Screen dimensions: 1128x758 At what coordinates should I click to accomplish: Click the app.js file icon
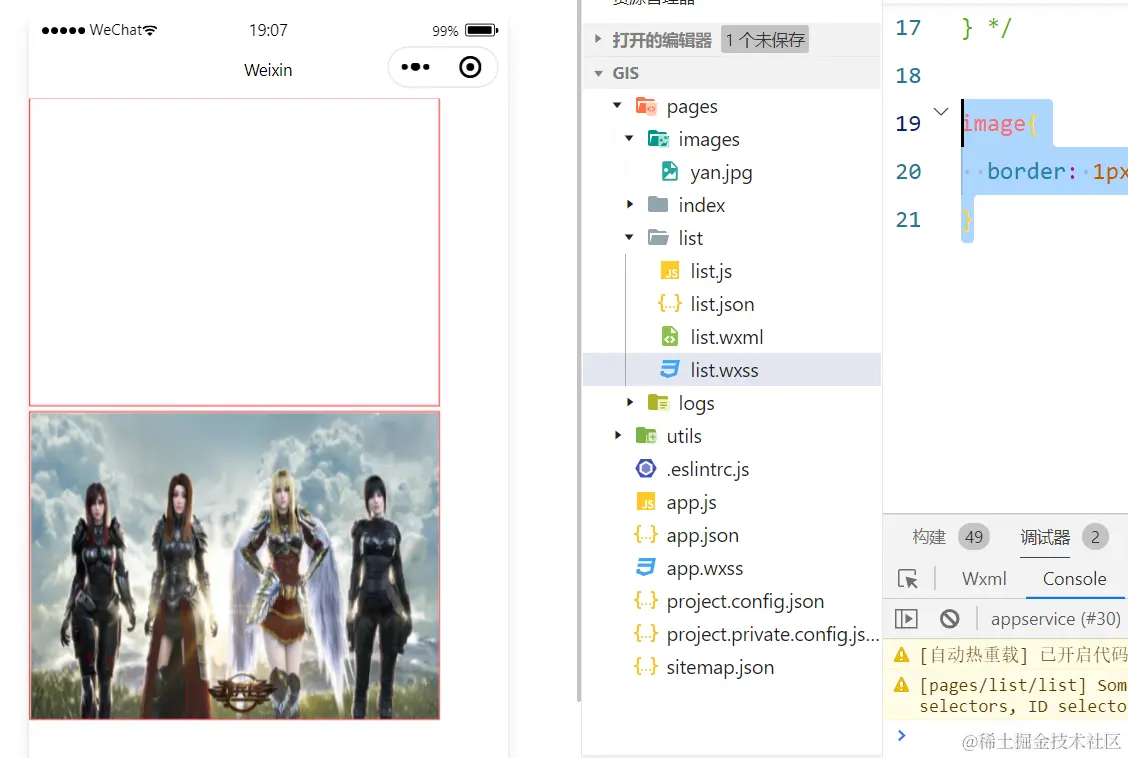tap(646, 502)
